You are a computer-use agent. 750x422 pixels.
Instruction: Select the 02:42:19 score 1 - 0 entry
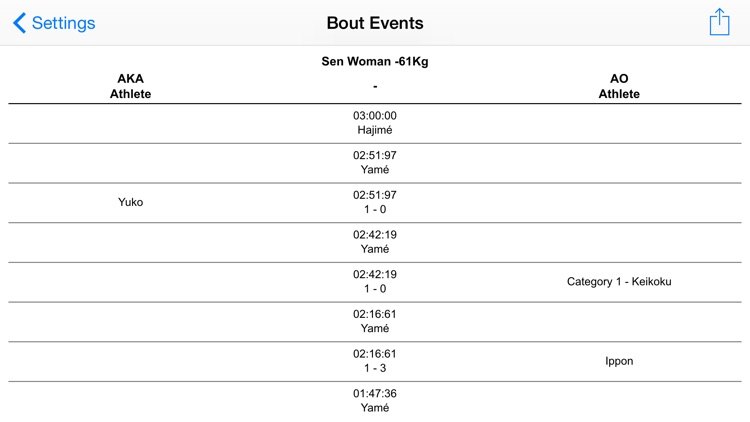(x=375, y=282)
